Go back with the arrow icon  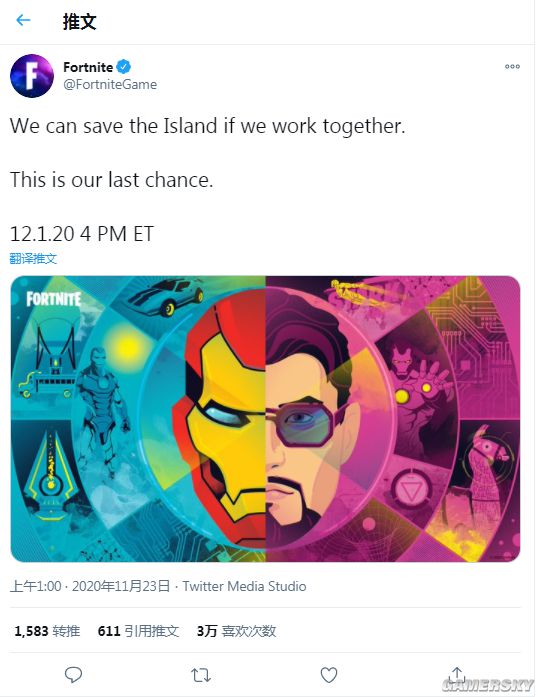[23, 20]
